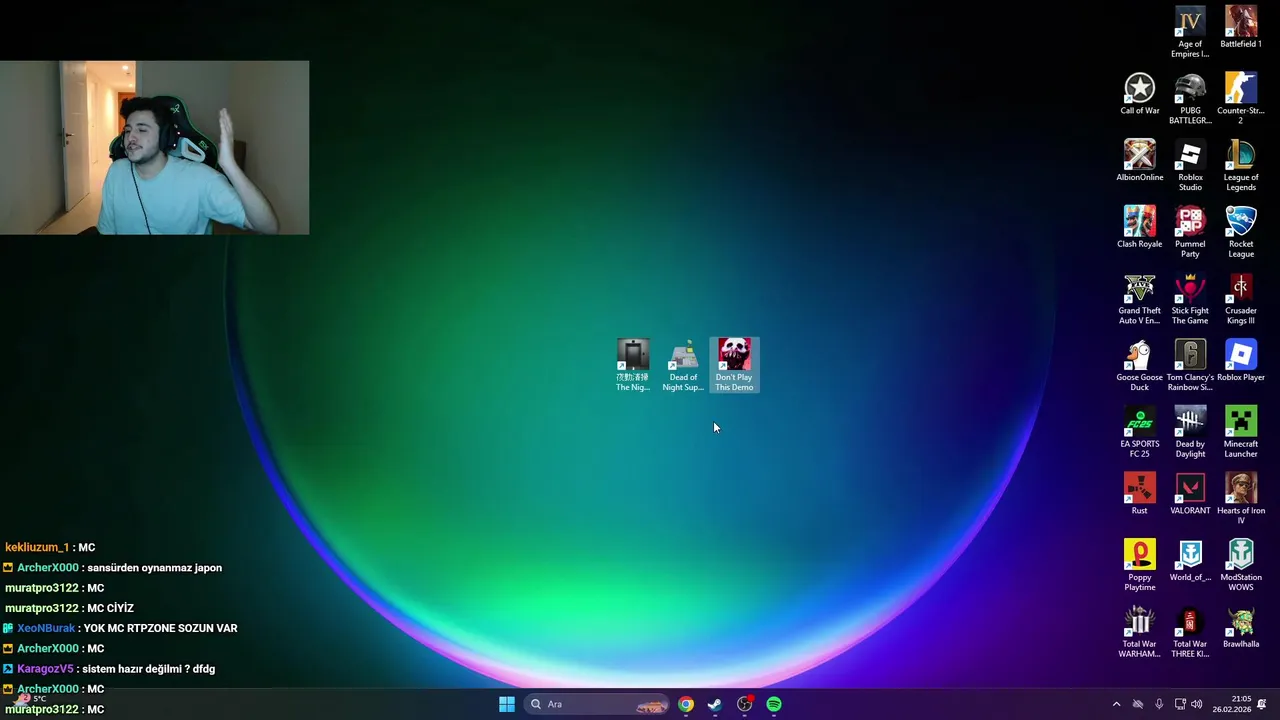
Task: Click the microphone tray icon
Action: tap(1159, 704)
